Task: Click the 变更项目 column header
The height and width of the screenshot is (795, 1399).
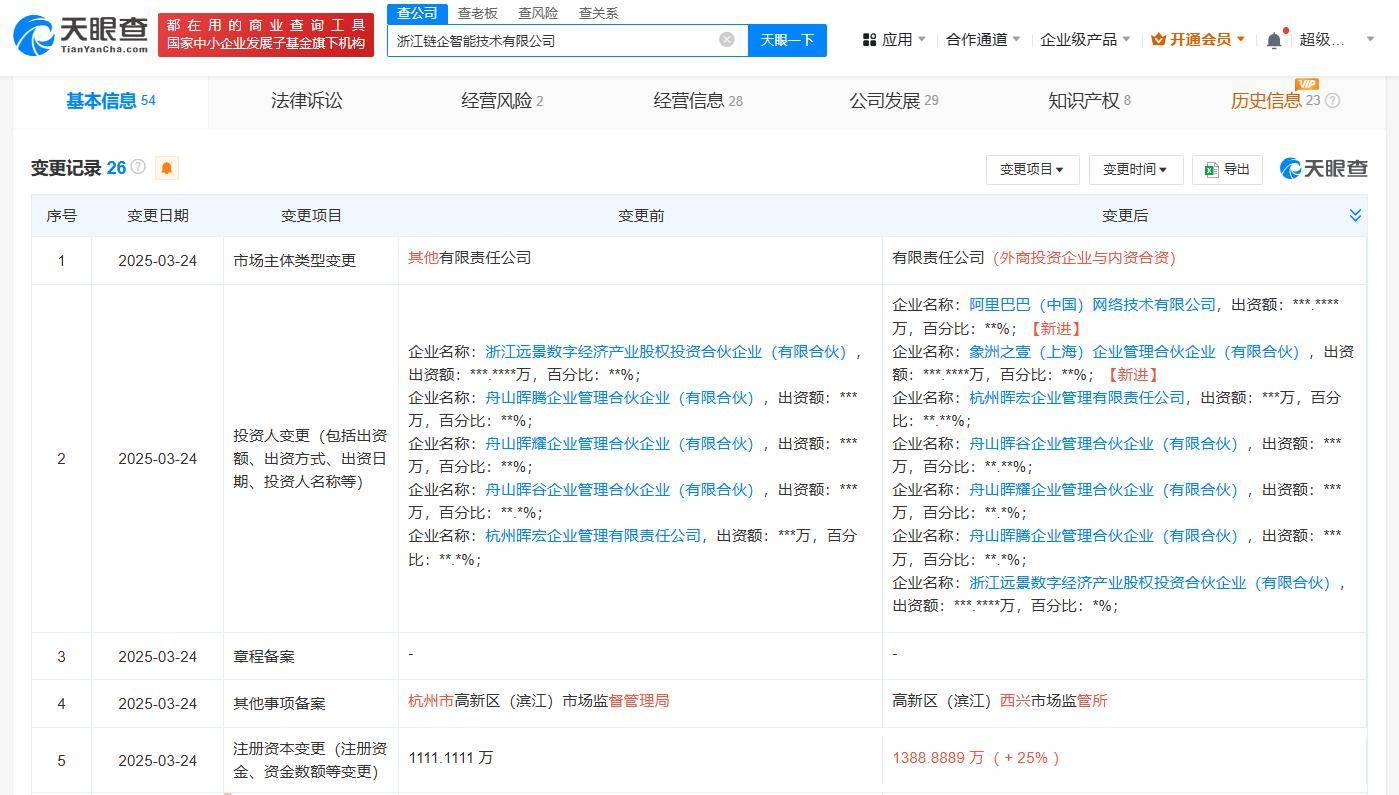Action: [311, 215]
